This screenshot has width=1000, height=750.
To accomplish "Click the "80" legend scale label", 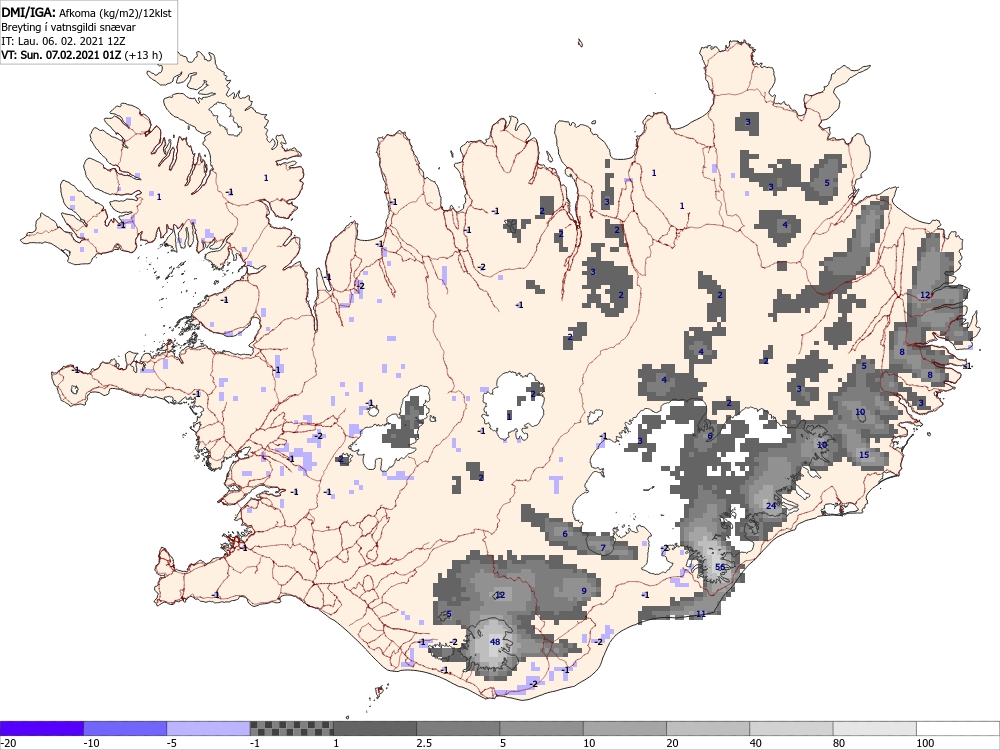I will pos(840,743).
